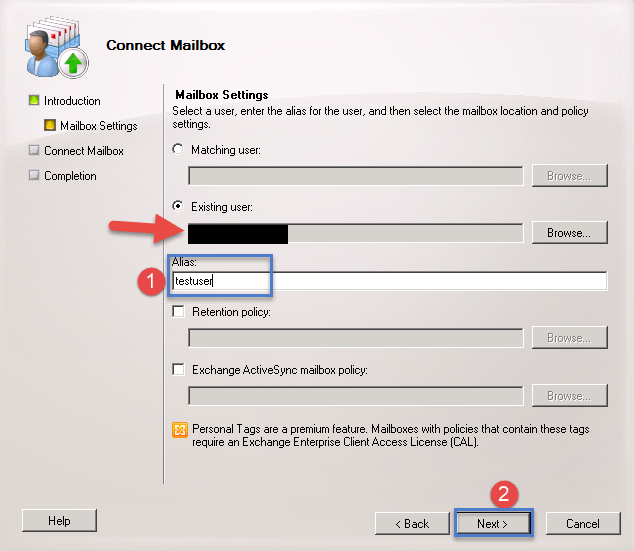Image resolution: width=634 pixels, height=551 pixels.
Task: Click the gray Completion step indicator
Action: [x=33, y=176]
